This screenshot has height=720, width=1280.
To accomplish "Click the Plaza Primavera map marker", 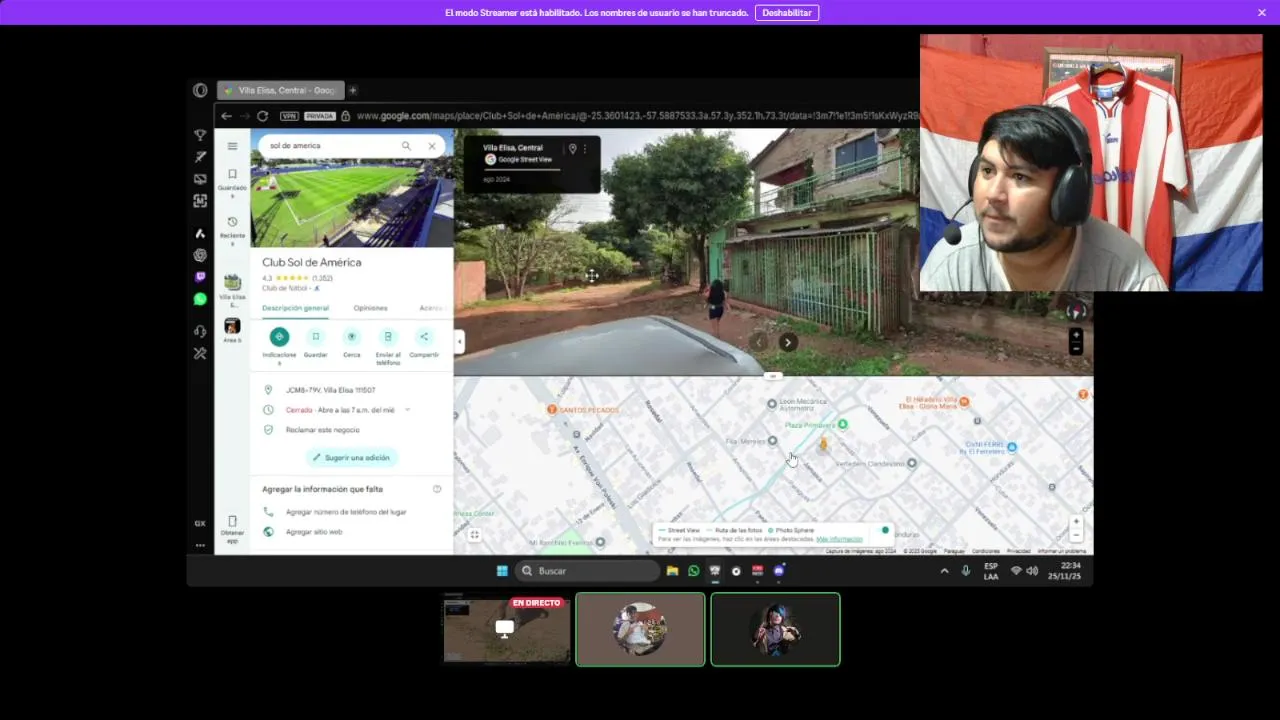I will pyautogui.click(x=843, y=425).
